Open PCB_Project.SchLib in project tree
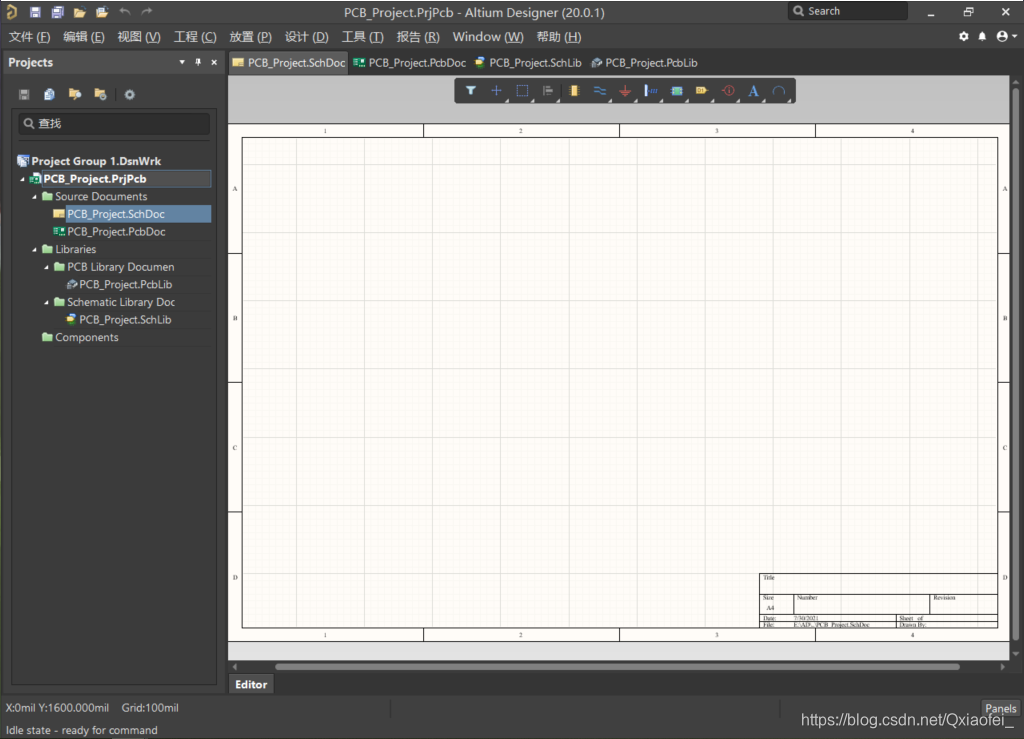1024x739 pixels. pos(125,320)
